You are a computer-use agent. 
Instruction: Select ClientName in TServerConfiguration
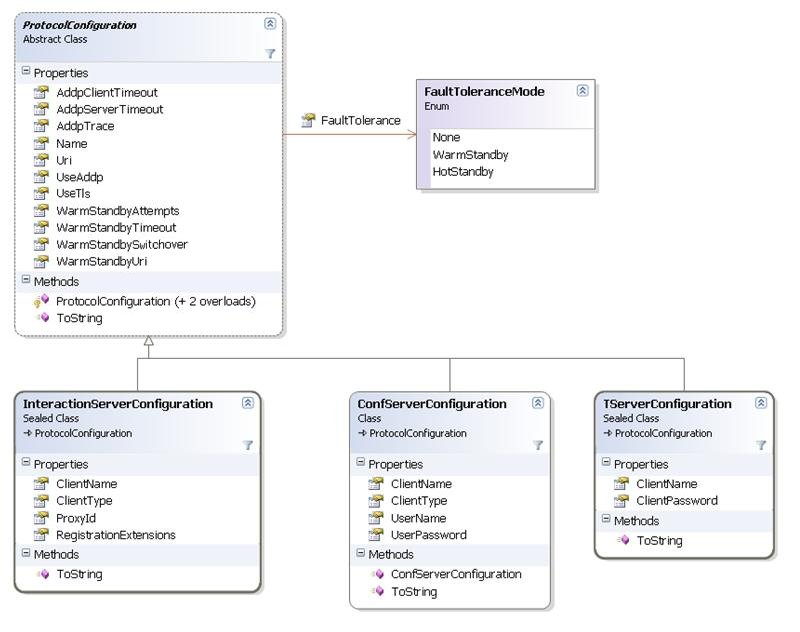pyautogui.click(x=667, y=484)
